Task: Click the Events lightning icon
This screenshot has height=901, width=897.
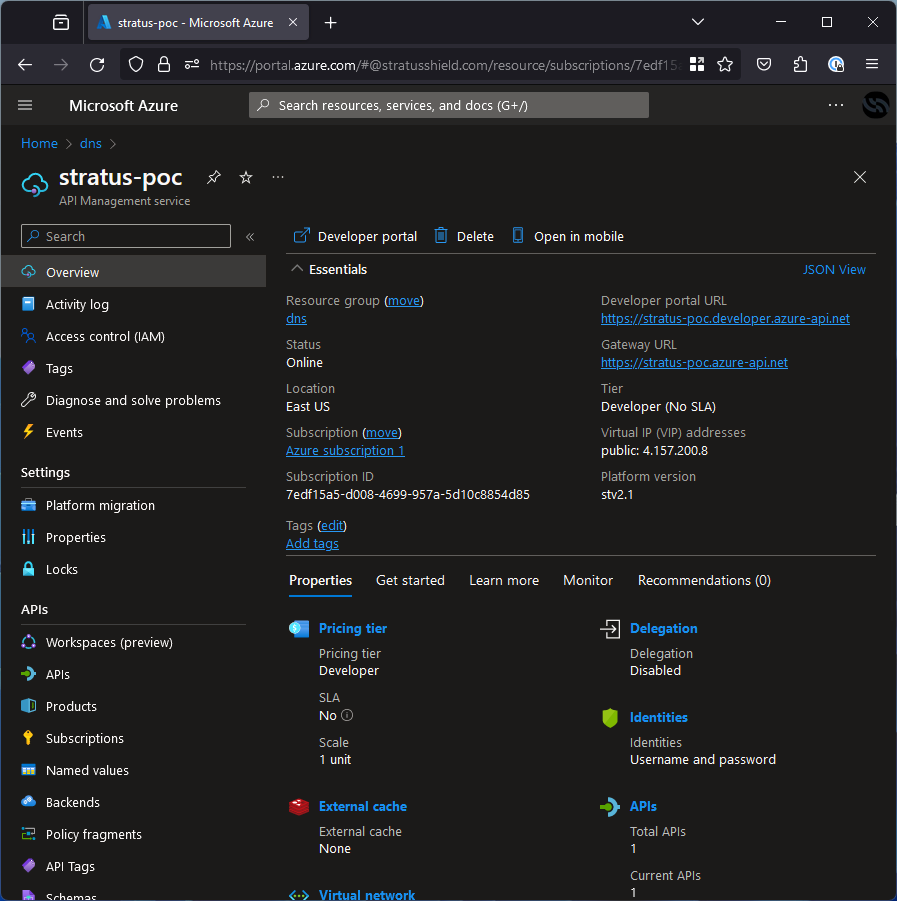Action: [x=28, y=432]
